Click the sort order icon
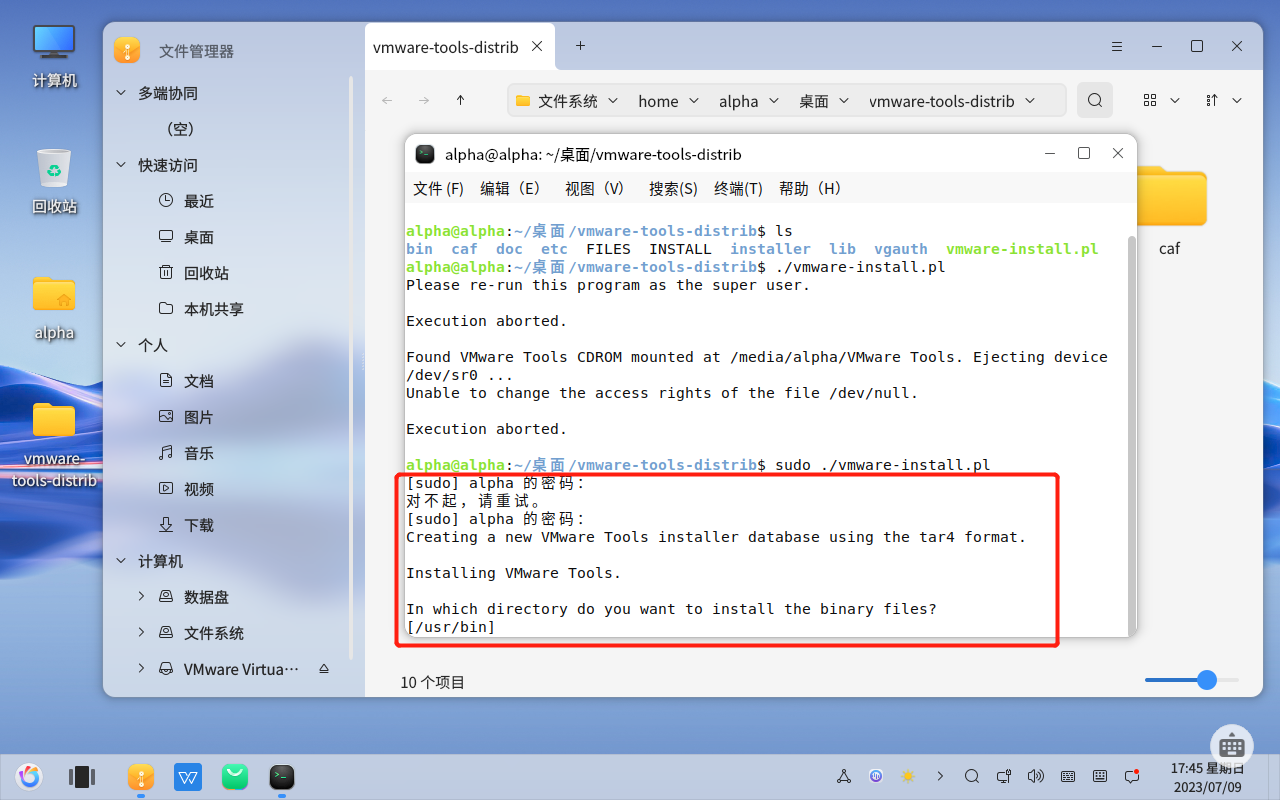Image resolution: width=1280 pixels, height=800 pixels. click(1212, 100)
